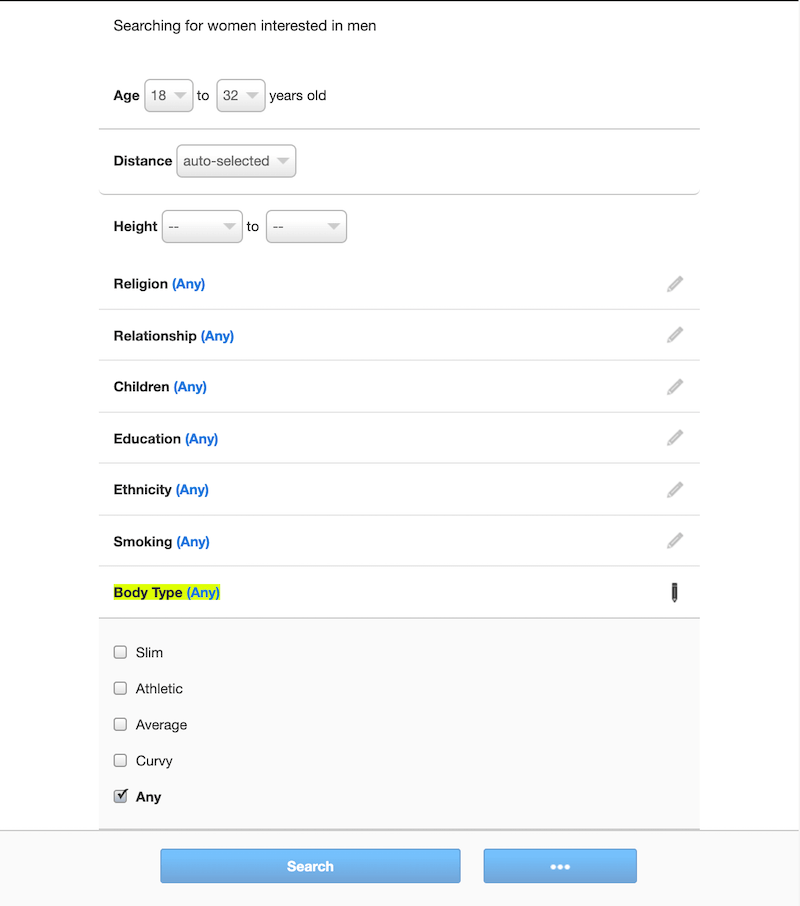Open the maximum Height dropdown
This screenshot has height=906, width=800.
pos(306,227)
